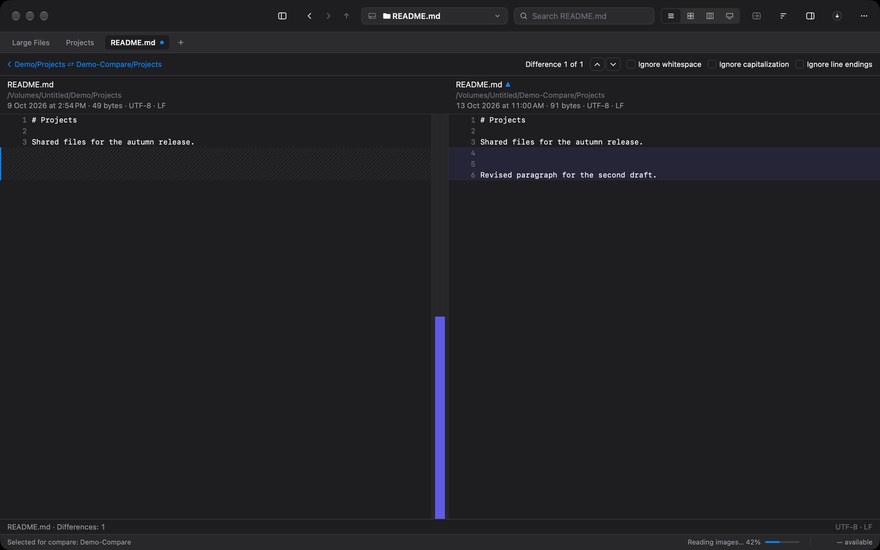The height and width of the screenshot is (550, 880).
Task: Click the '# Projects' line in right pane
Action: pos(503,120)
